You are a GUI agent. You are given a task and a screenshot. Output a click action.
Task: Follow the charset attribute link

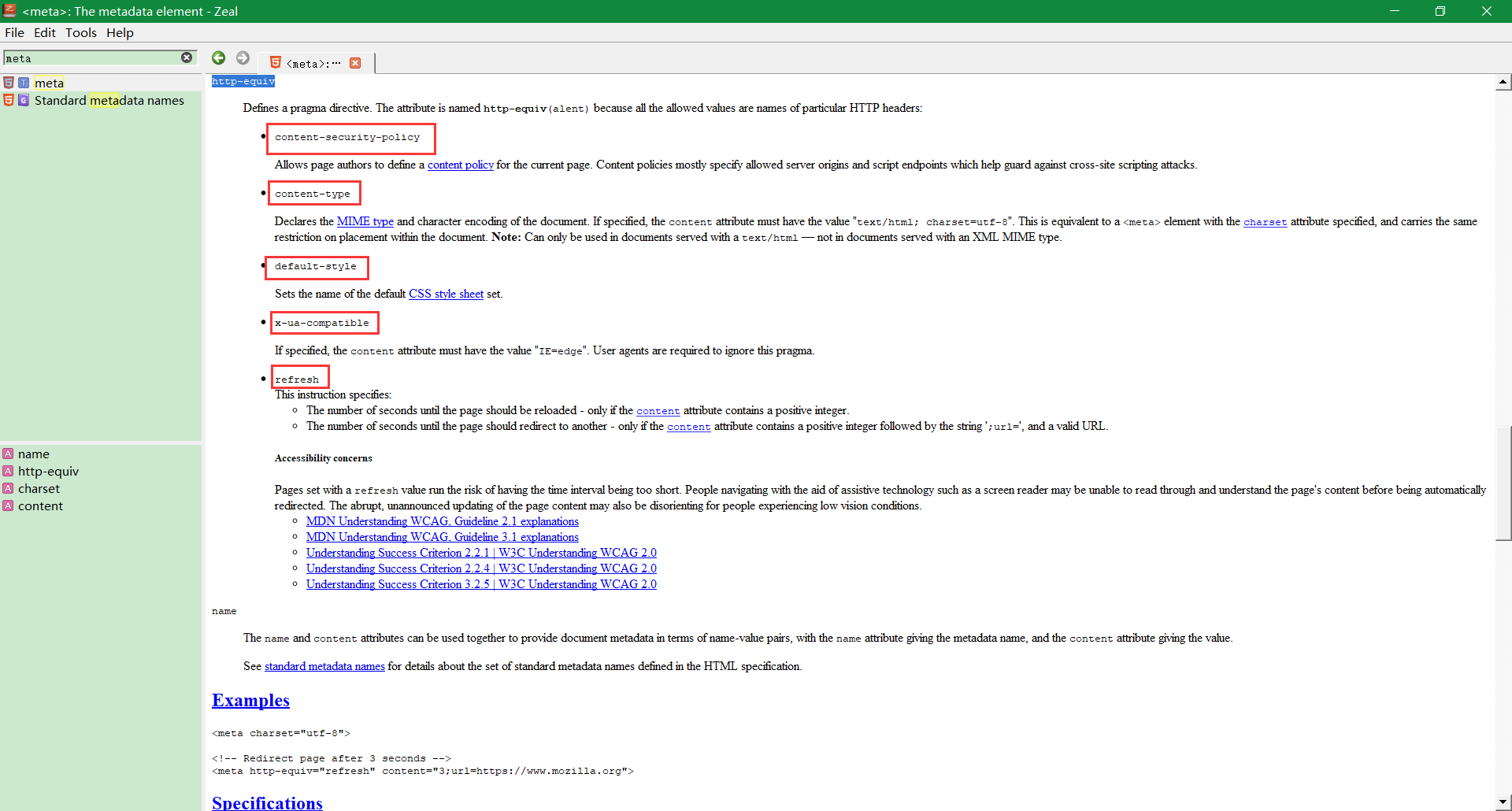[x=1265, y=222]
